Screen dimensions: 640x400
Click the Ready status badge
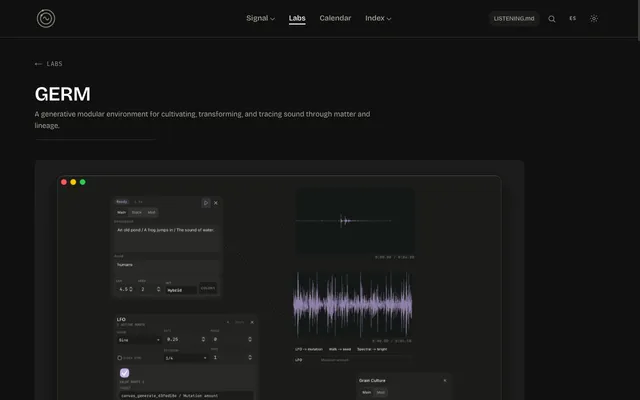[122, 202]
